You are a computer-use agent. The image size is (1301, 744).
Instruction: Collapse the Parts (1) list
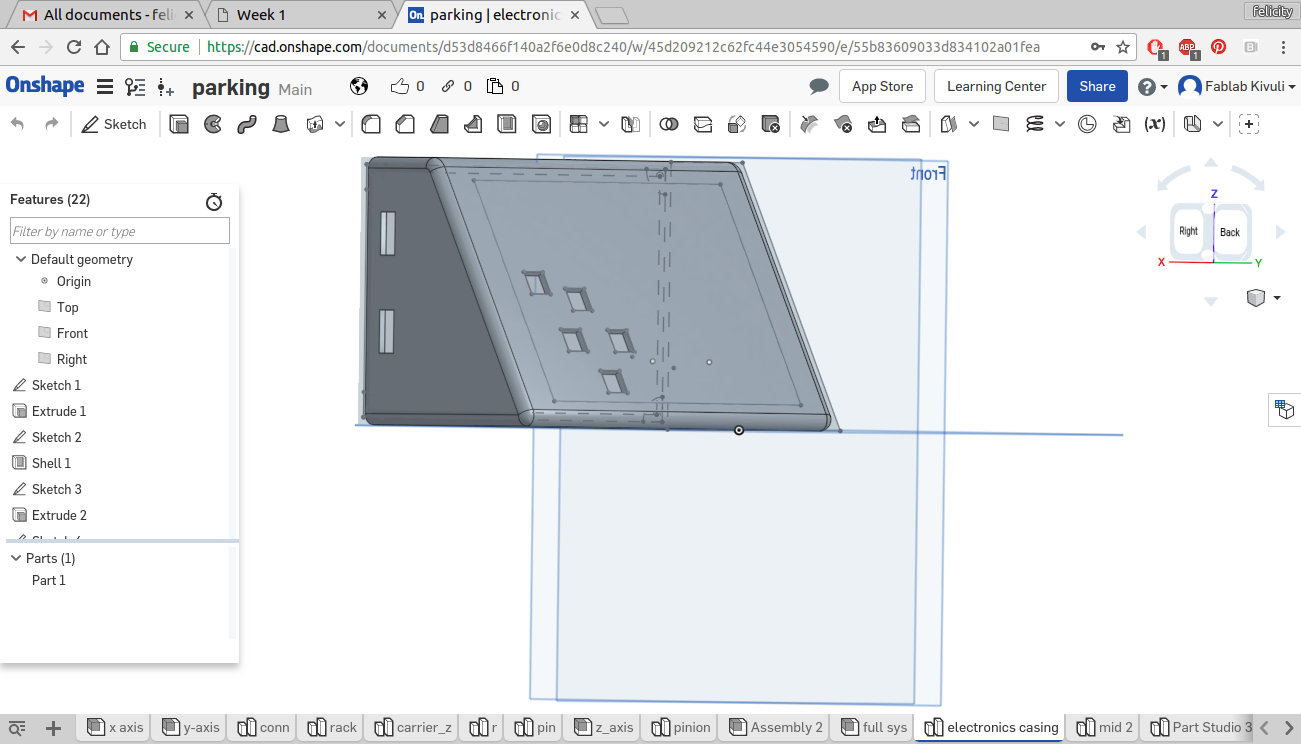[x=16, y=558]
